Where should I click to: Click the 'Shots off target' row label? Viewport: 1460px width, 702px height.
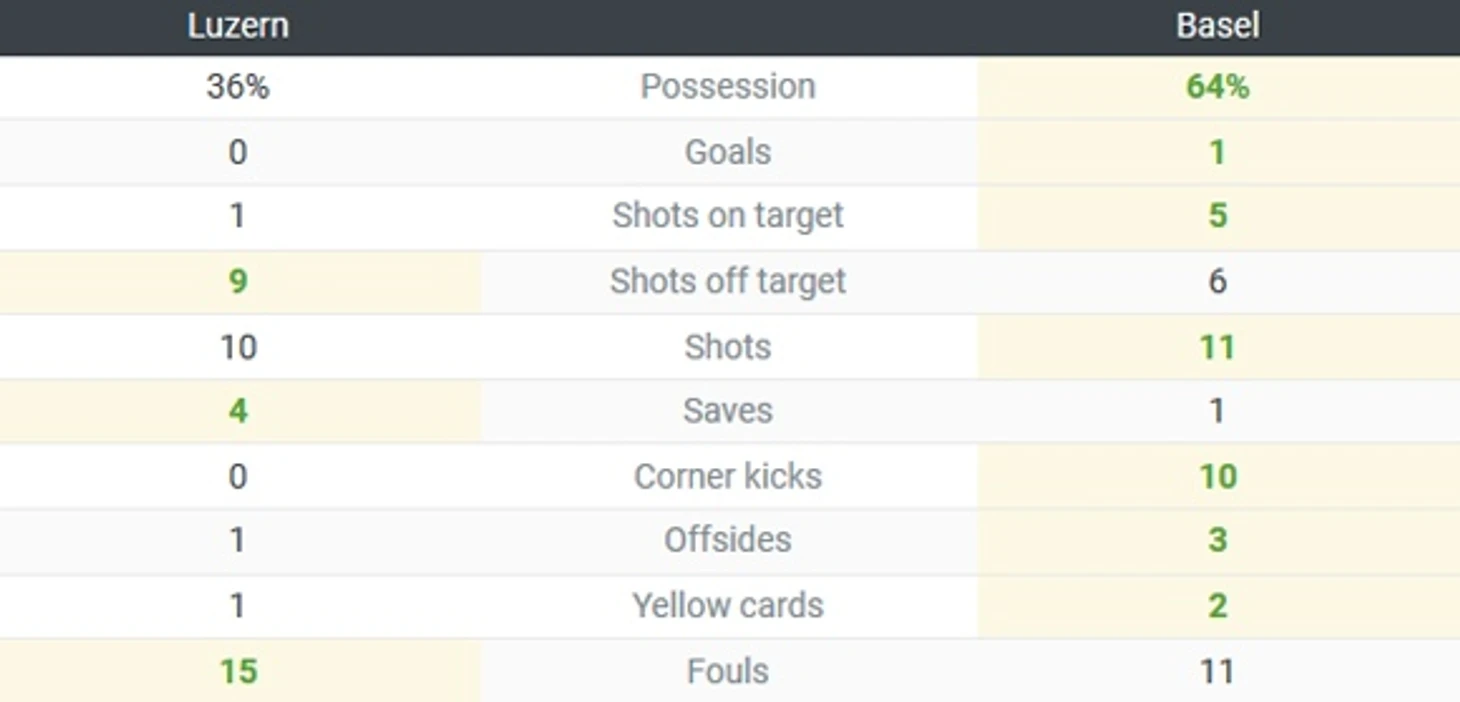pos(728,281)
